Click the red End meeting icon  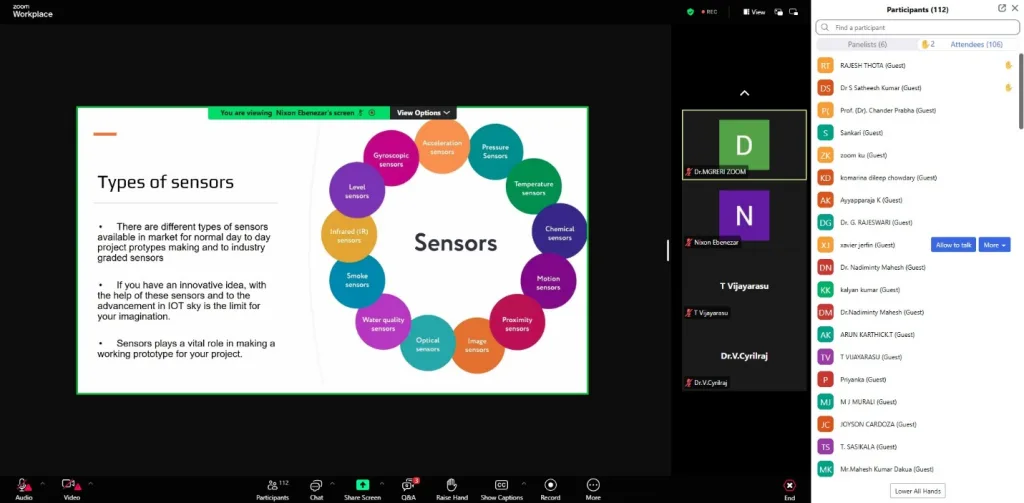pyautogui.click(x=789, y=485)
